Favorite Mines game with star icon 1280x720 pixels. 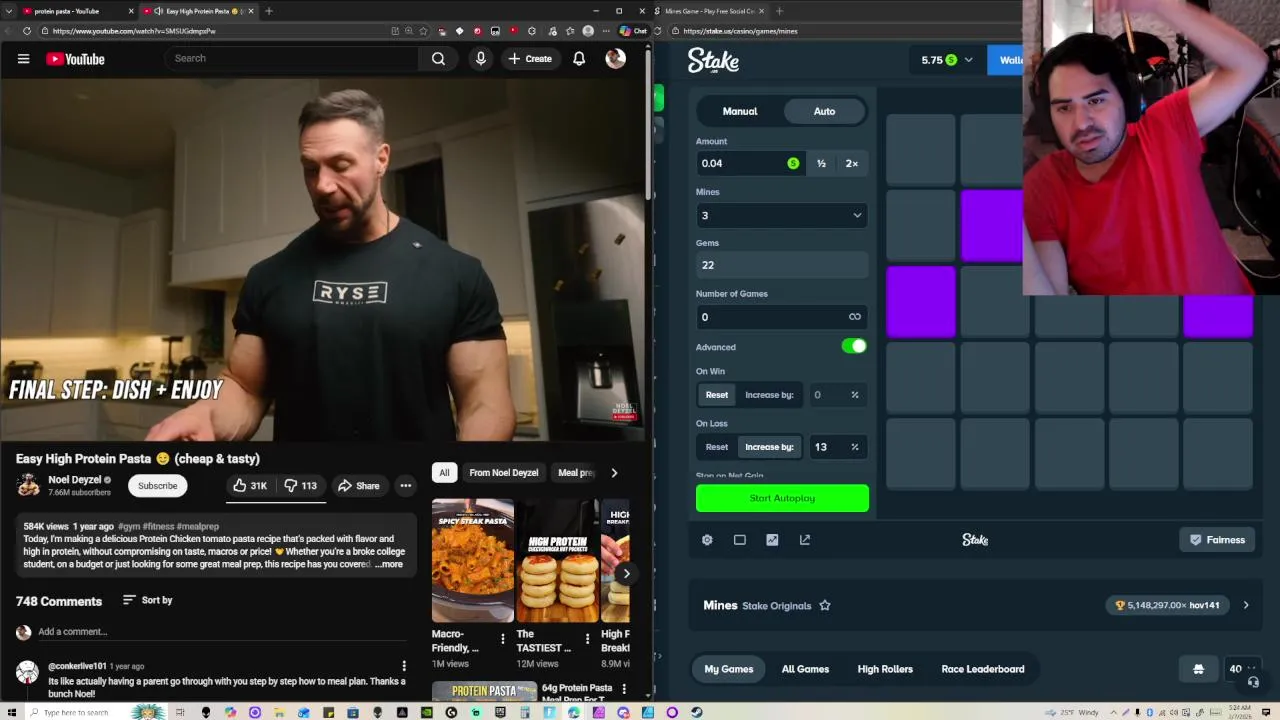[x=825, y=605]
